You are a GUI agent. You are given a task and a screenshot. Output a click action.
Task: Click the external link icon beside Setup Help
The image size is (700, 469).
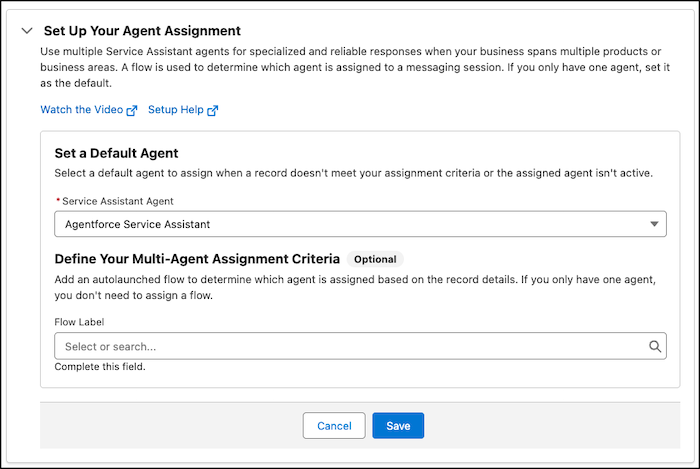click(x=213, y=110)
